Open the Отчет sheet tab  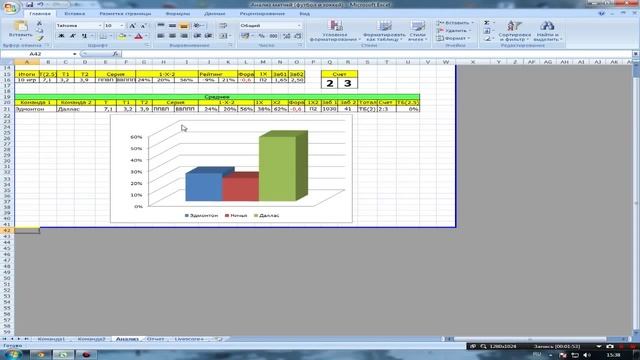[155, 339]
